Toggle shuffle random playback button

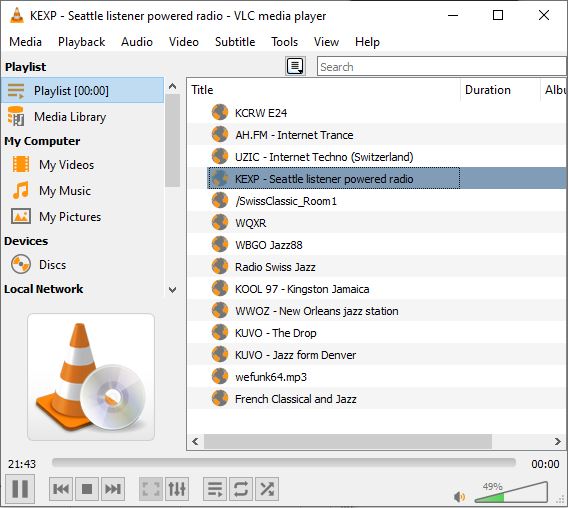(x=267, y=489)
